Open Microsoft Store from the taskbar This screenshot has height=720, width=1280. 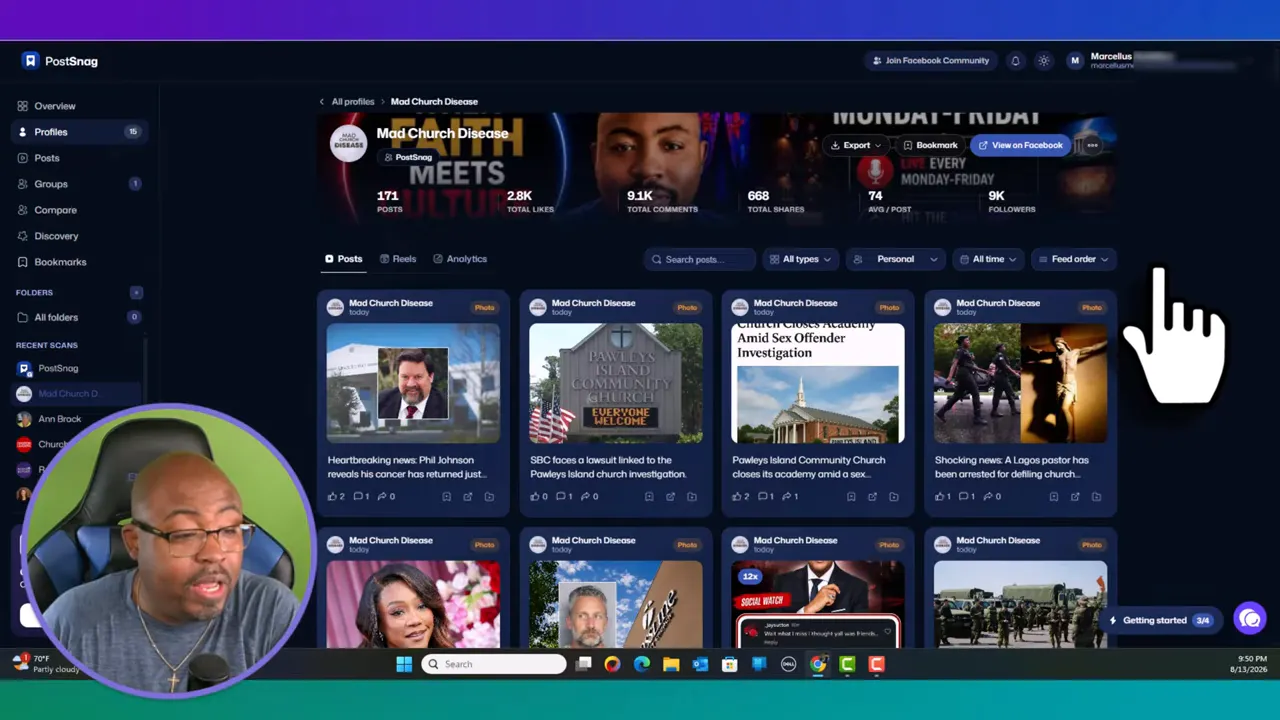(729, 664)
